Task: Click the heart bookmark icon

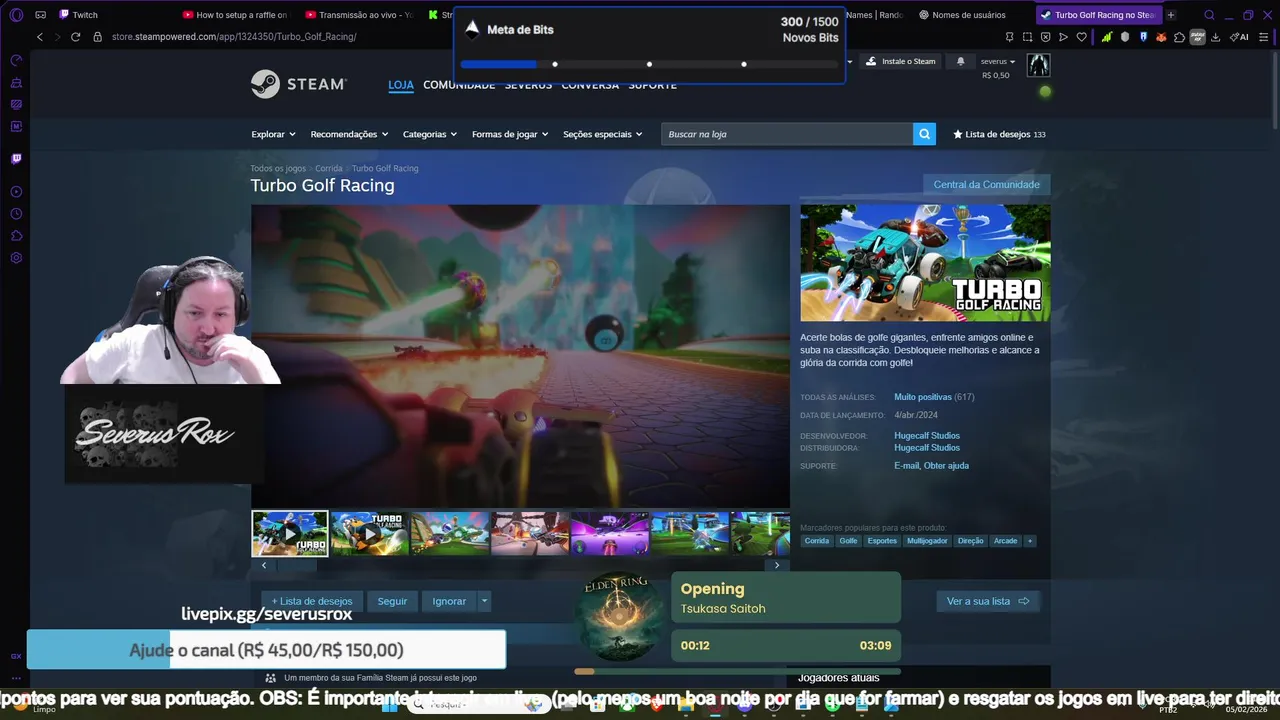Action: (x=1081, y=37)
